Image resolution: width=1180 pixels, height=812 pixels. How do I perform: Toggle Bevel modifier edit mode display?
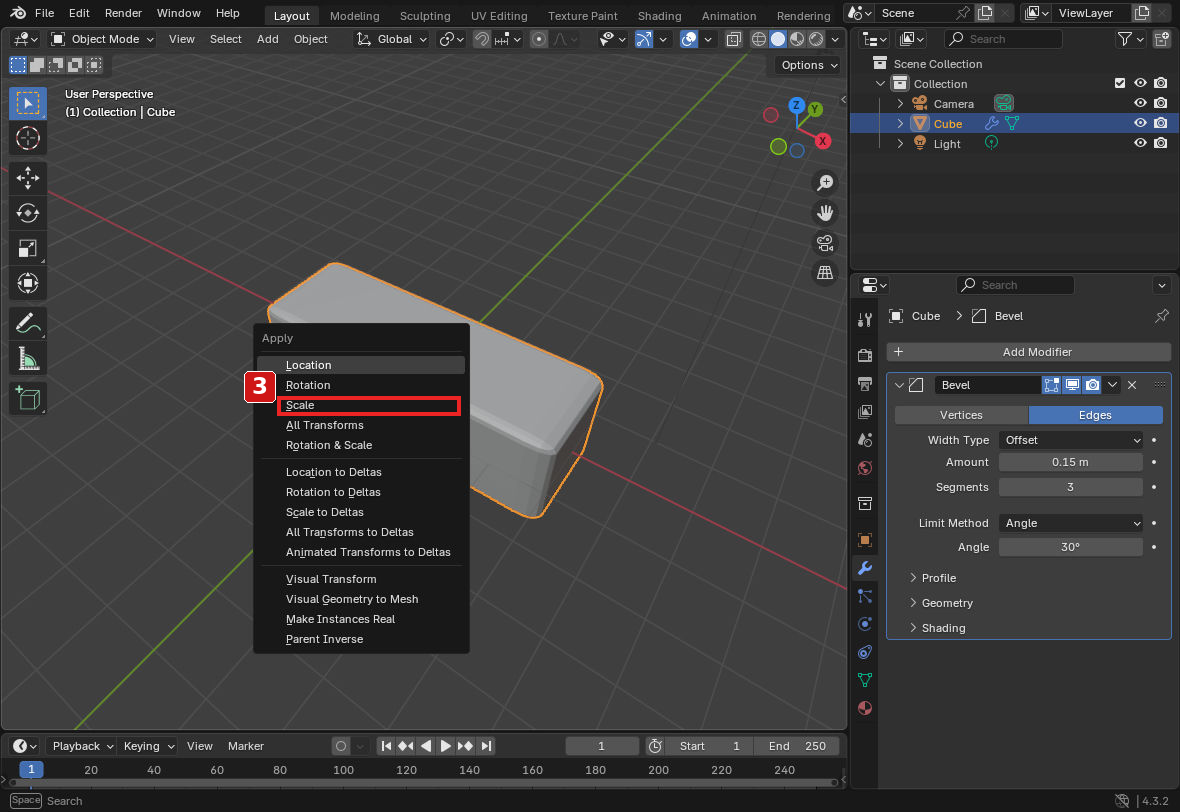point(1051,385)
